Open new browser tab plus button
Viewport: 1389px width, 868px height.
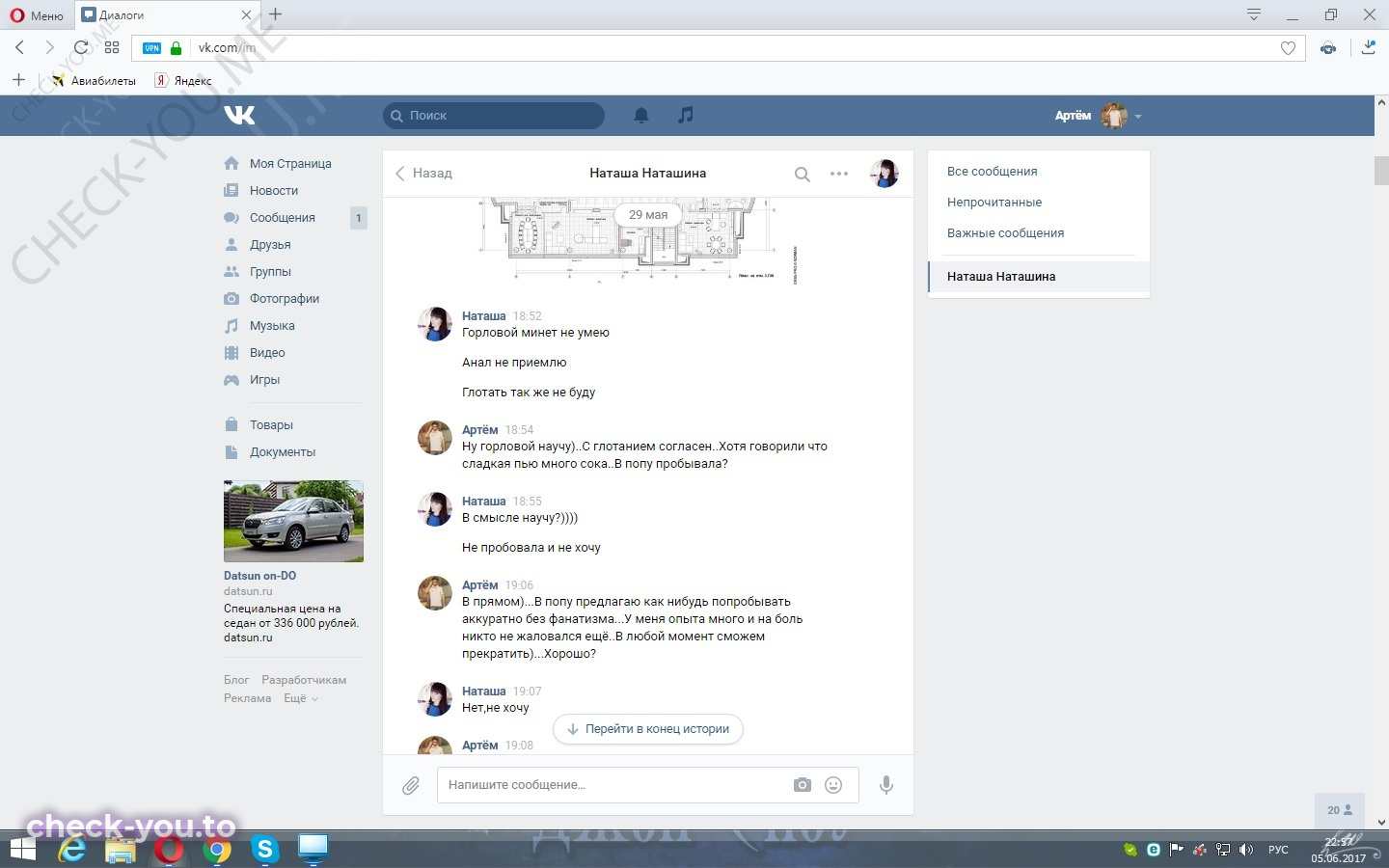tap(276, 14)
